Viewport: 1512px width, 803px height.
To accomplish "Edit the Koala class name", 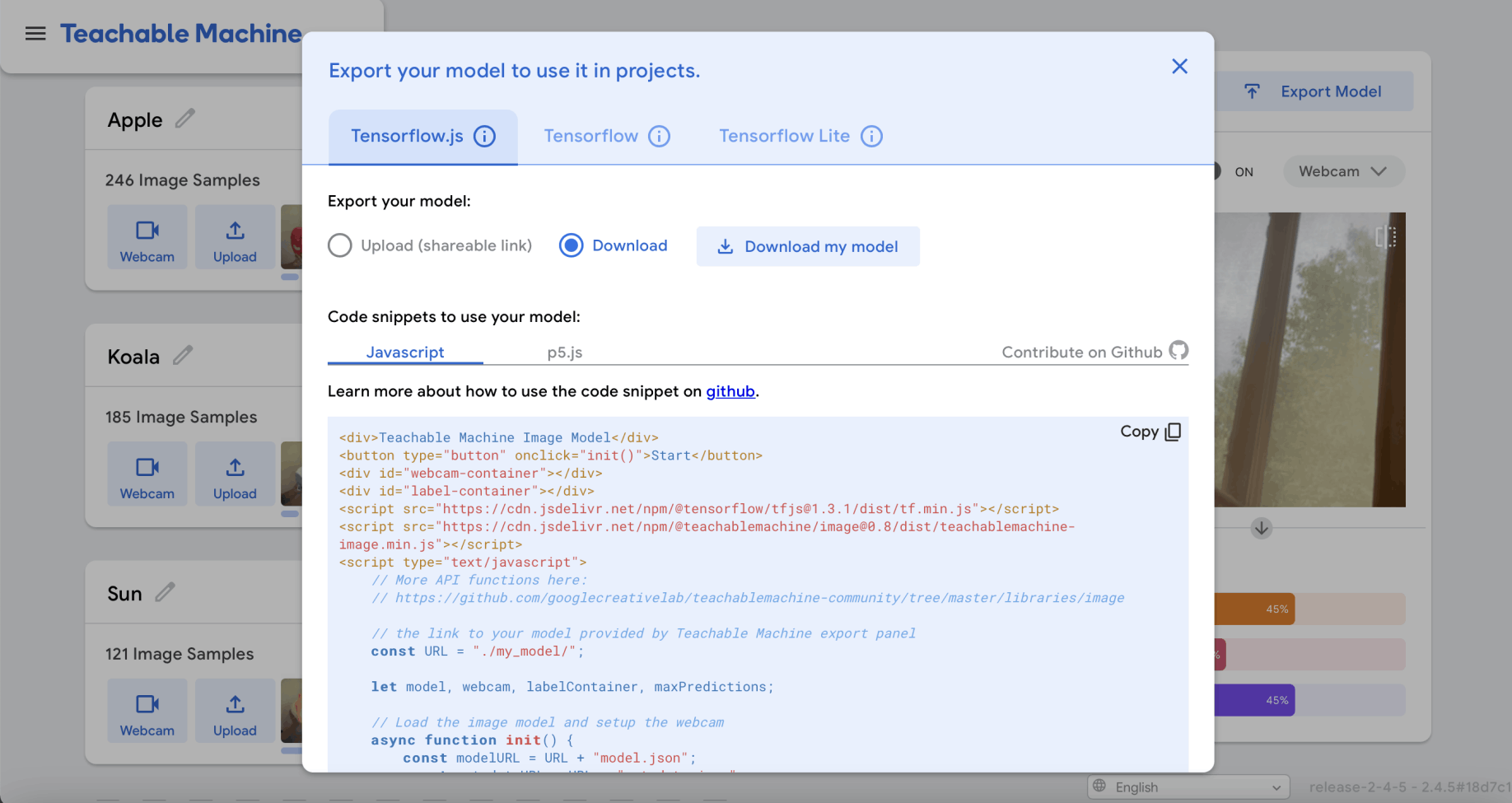I will pyautogui.click(x=183, y=356).
